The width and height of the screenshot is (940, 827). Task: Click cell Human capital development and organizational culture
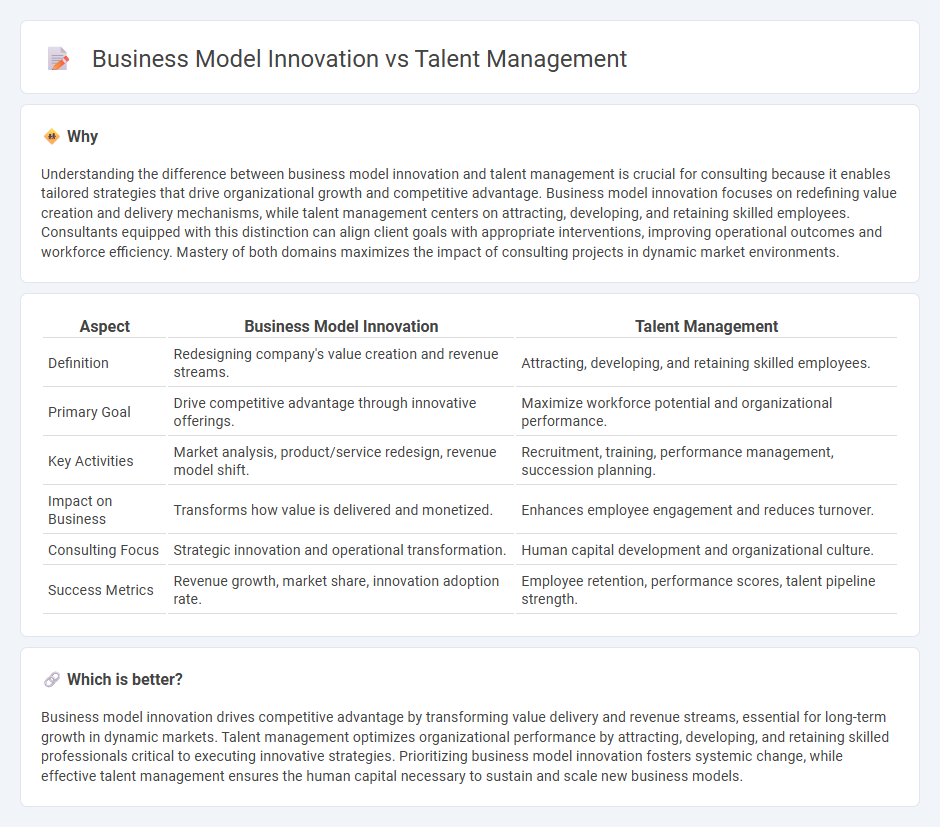pos(706,550)
